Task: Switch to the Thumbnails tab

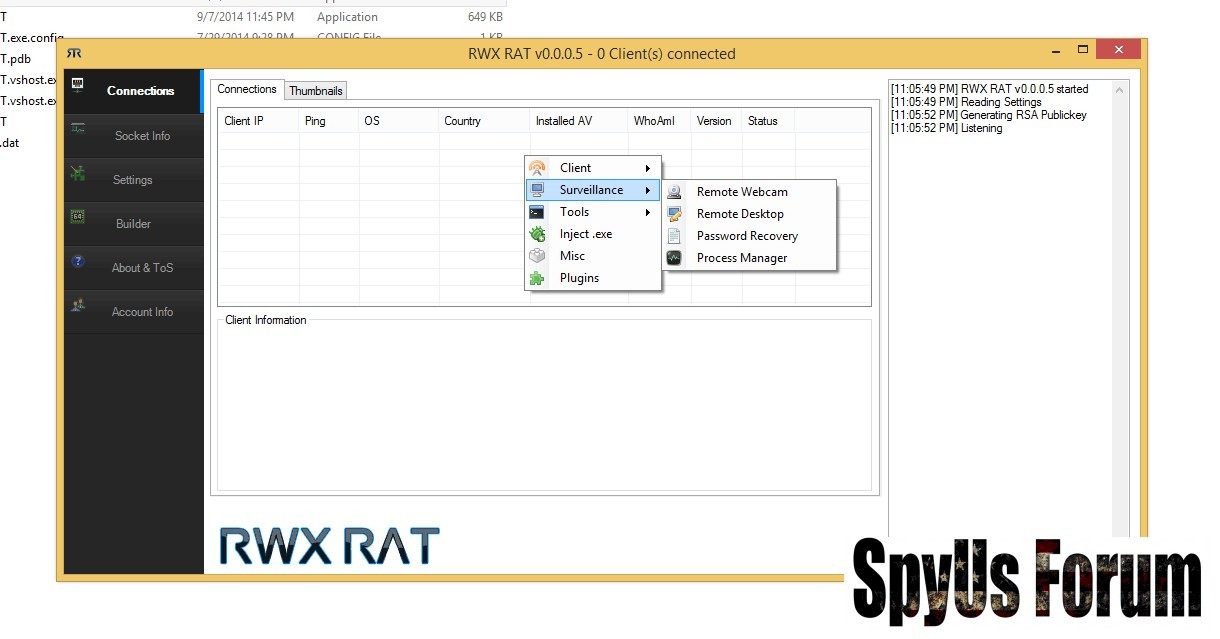Action: [x=316, y=91]
